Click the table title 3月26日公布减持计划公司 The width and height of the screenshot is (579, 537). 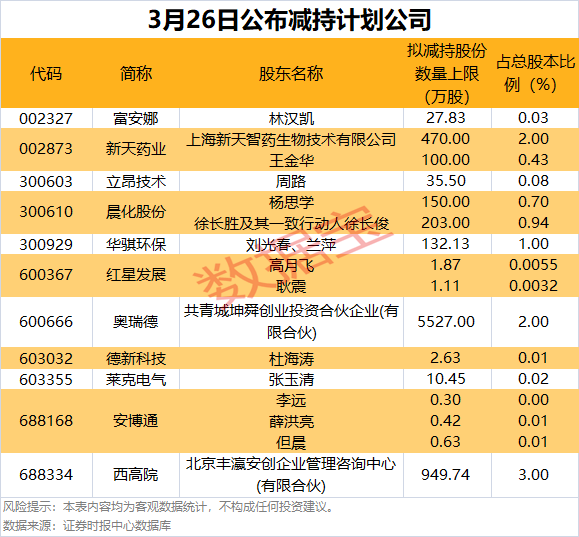click(290, 19)
